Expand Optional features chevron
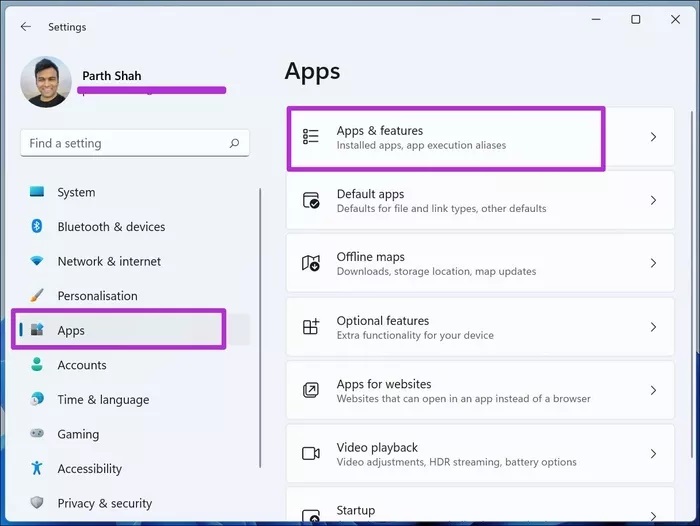The height and width of the screenshot is (526, 700). (x=653, y=327)
